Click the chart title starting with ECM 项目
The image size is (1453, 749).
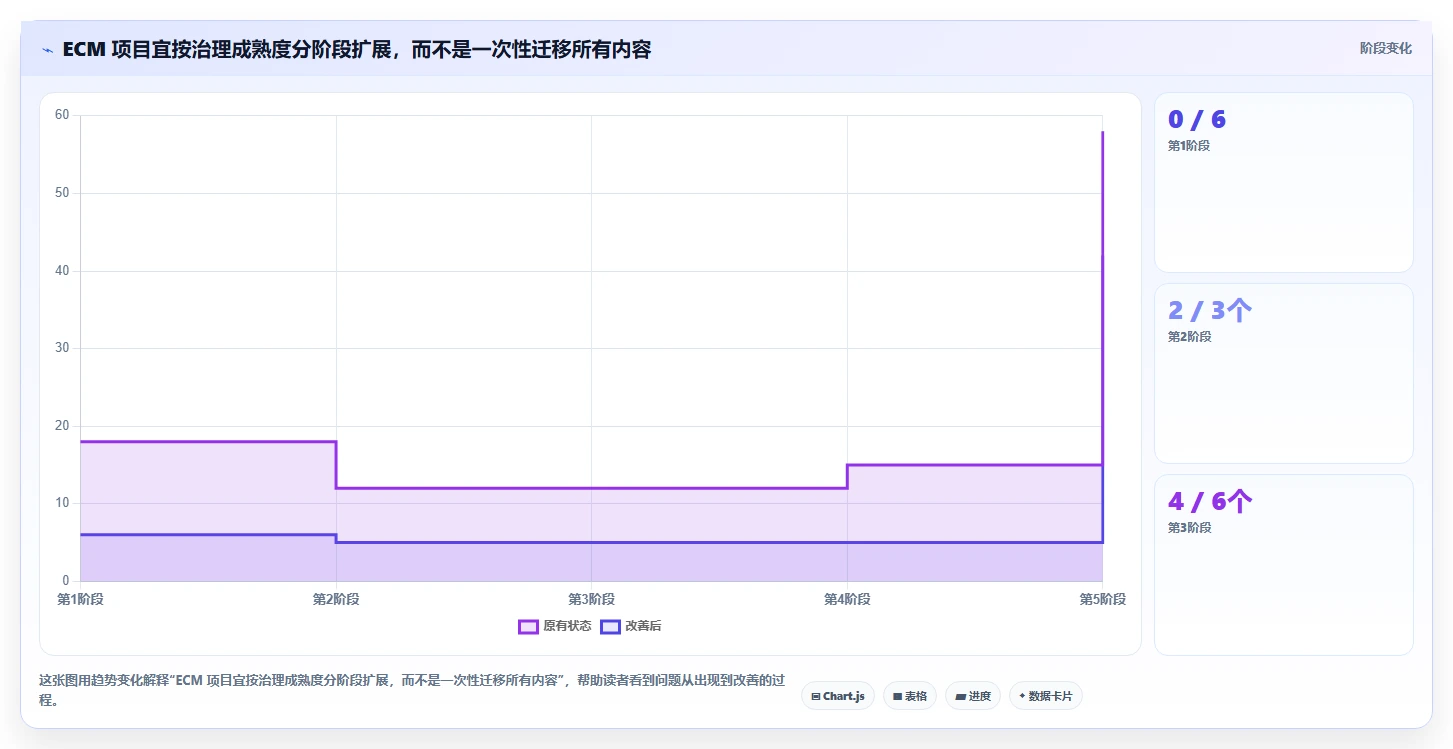(357, 50)
